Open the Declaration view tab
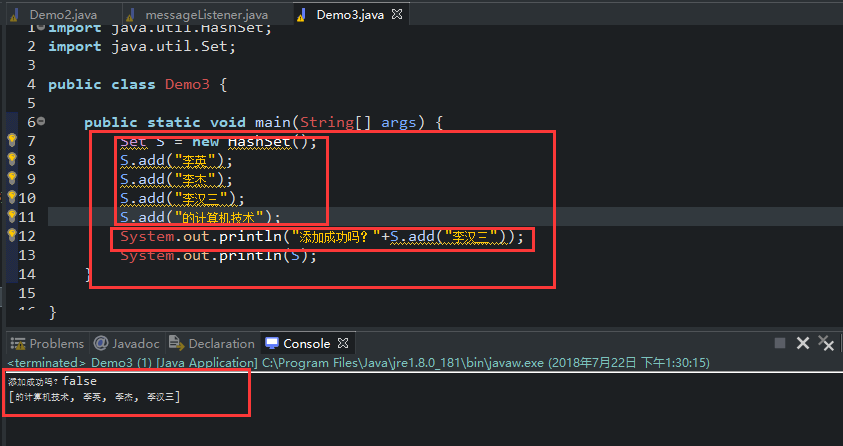Viewport: 843px width, 446px height. pyautogui.click(x=211, y=343)
